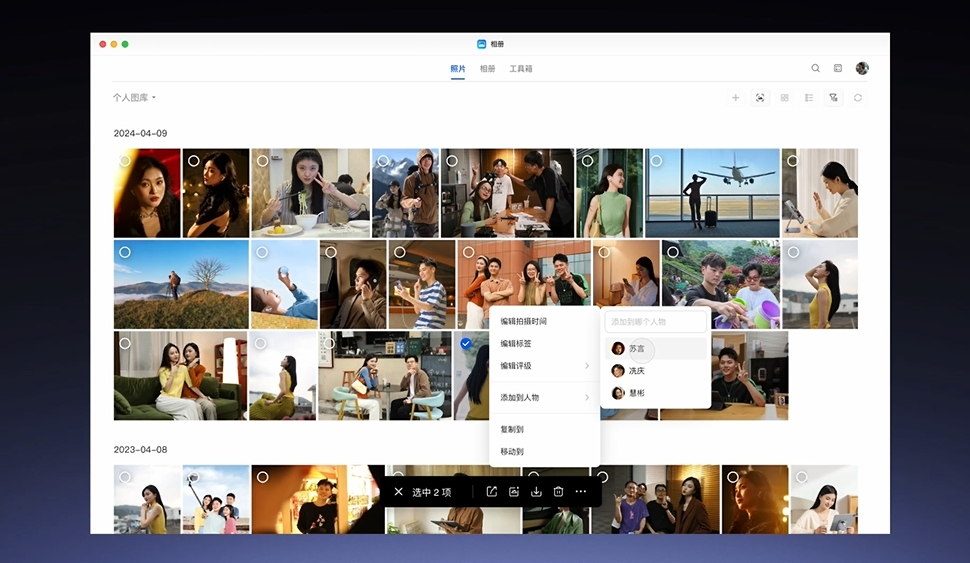Choose 编辑标签 from the context menu
970x563 pixels.
[x=516, y=344]
